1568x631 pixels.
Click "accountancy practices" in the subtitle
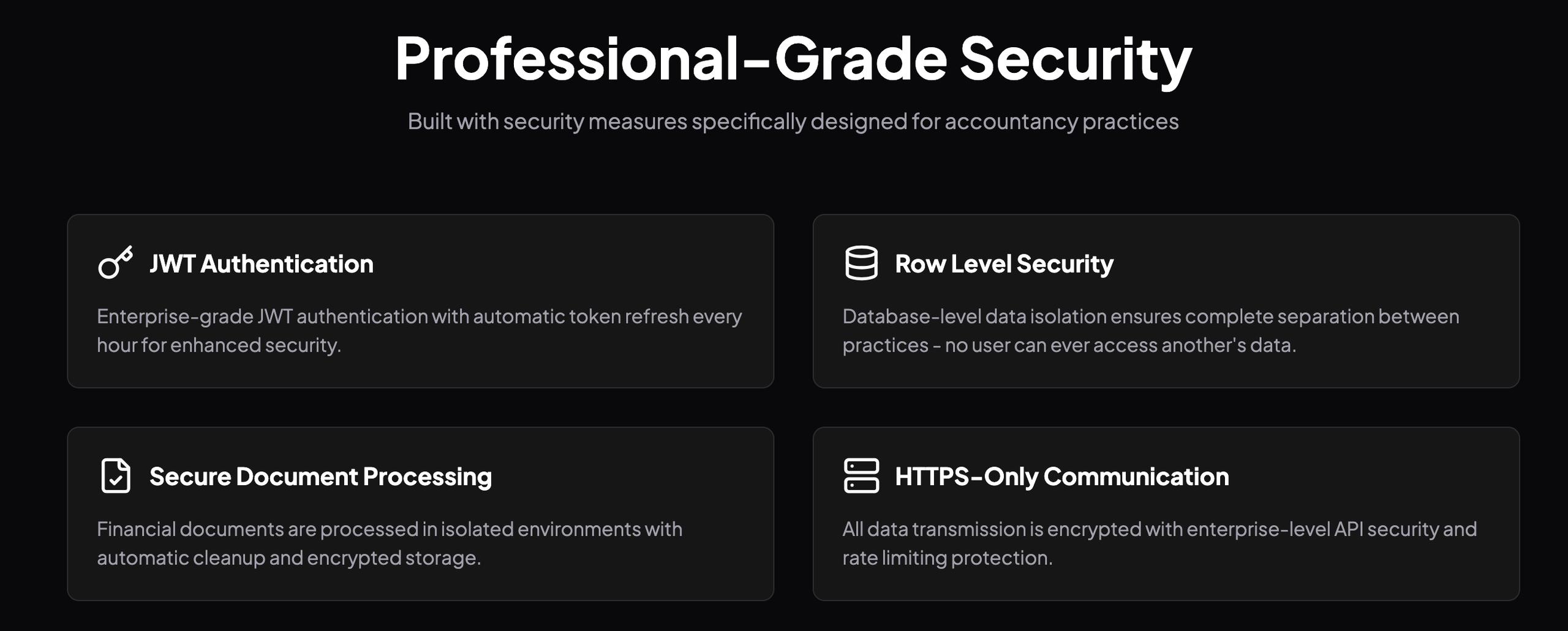[1061, 121]
